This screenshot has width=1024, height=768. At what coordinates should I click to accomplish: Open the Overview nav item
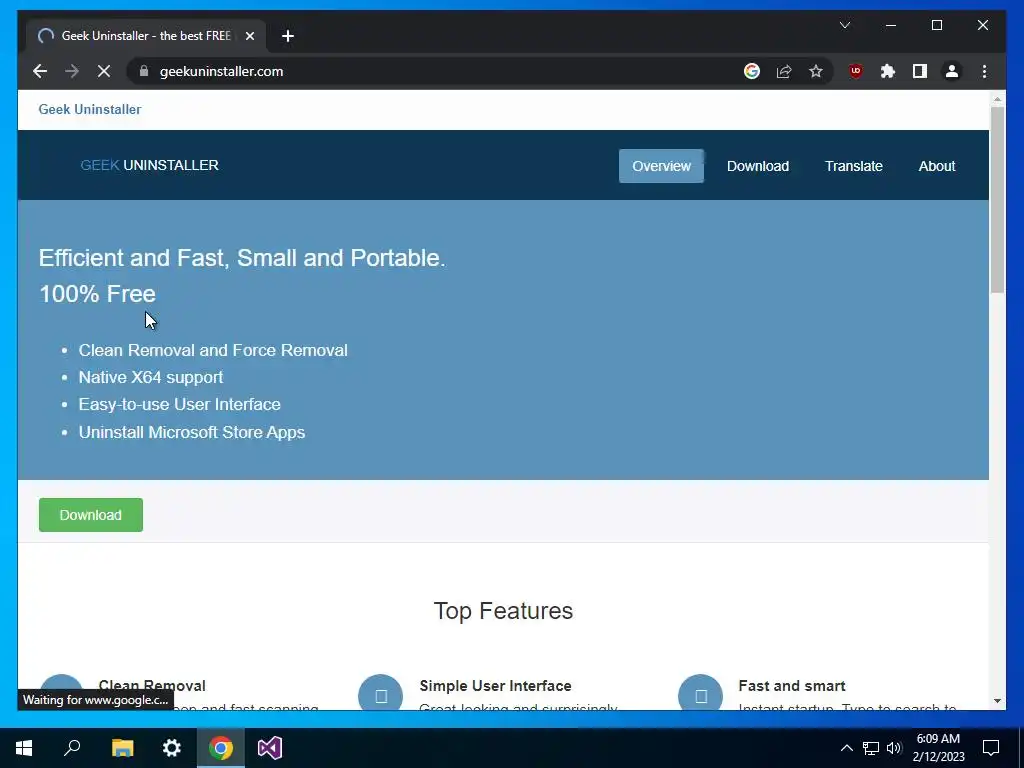661,166
